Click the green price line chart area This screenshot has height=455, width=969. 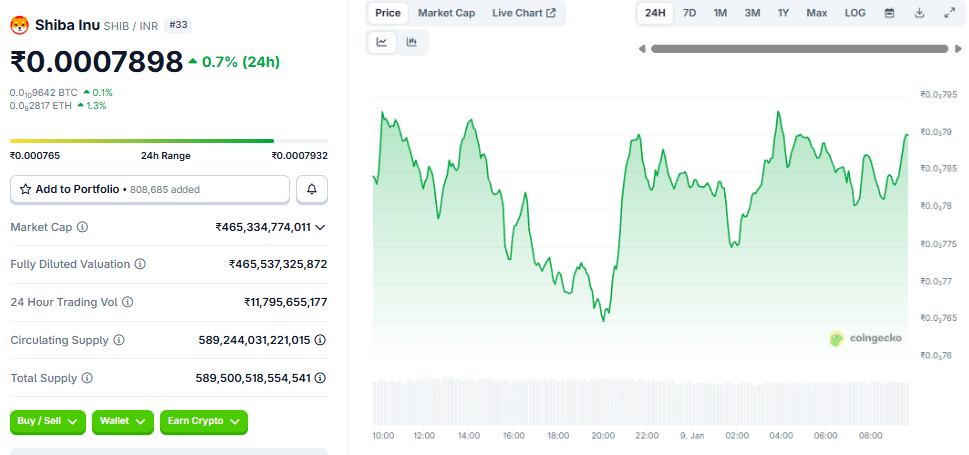(640, 235)
